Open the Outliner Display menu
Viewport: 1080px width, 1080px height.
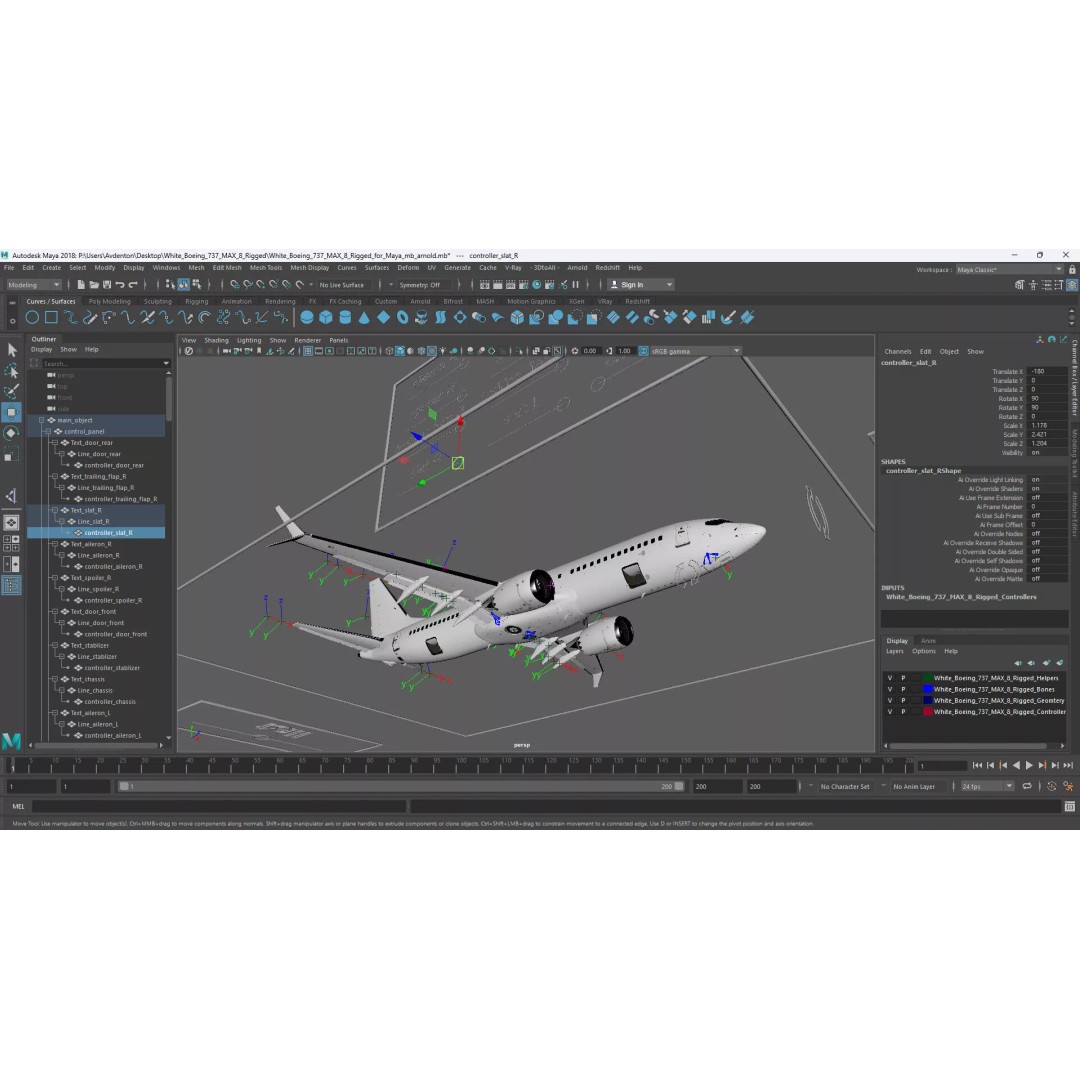tap(41, 349)
